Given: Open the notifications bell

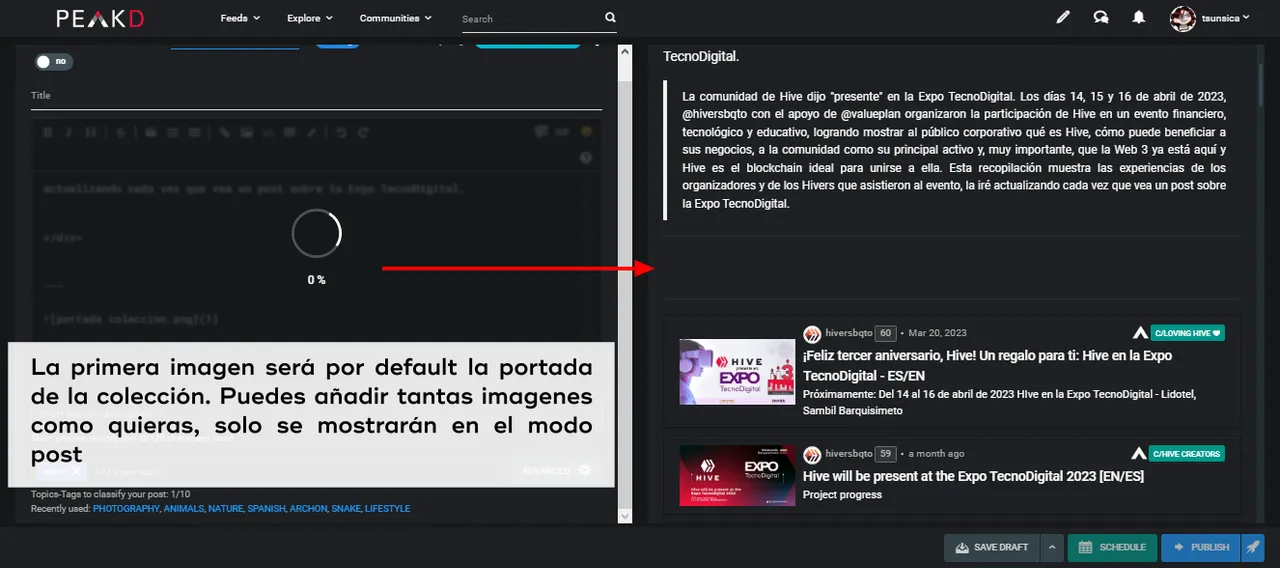Looking at the screenshot, I should tap(1138, 17).
